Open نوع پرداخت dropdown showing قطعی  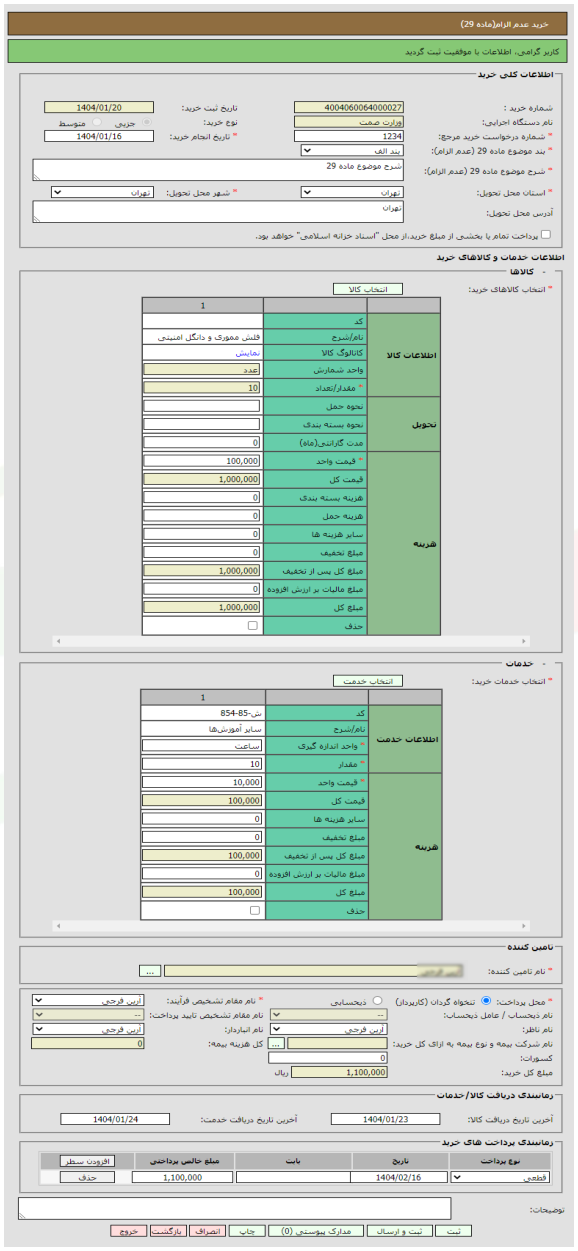pos(501,1178)
